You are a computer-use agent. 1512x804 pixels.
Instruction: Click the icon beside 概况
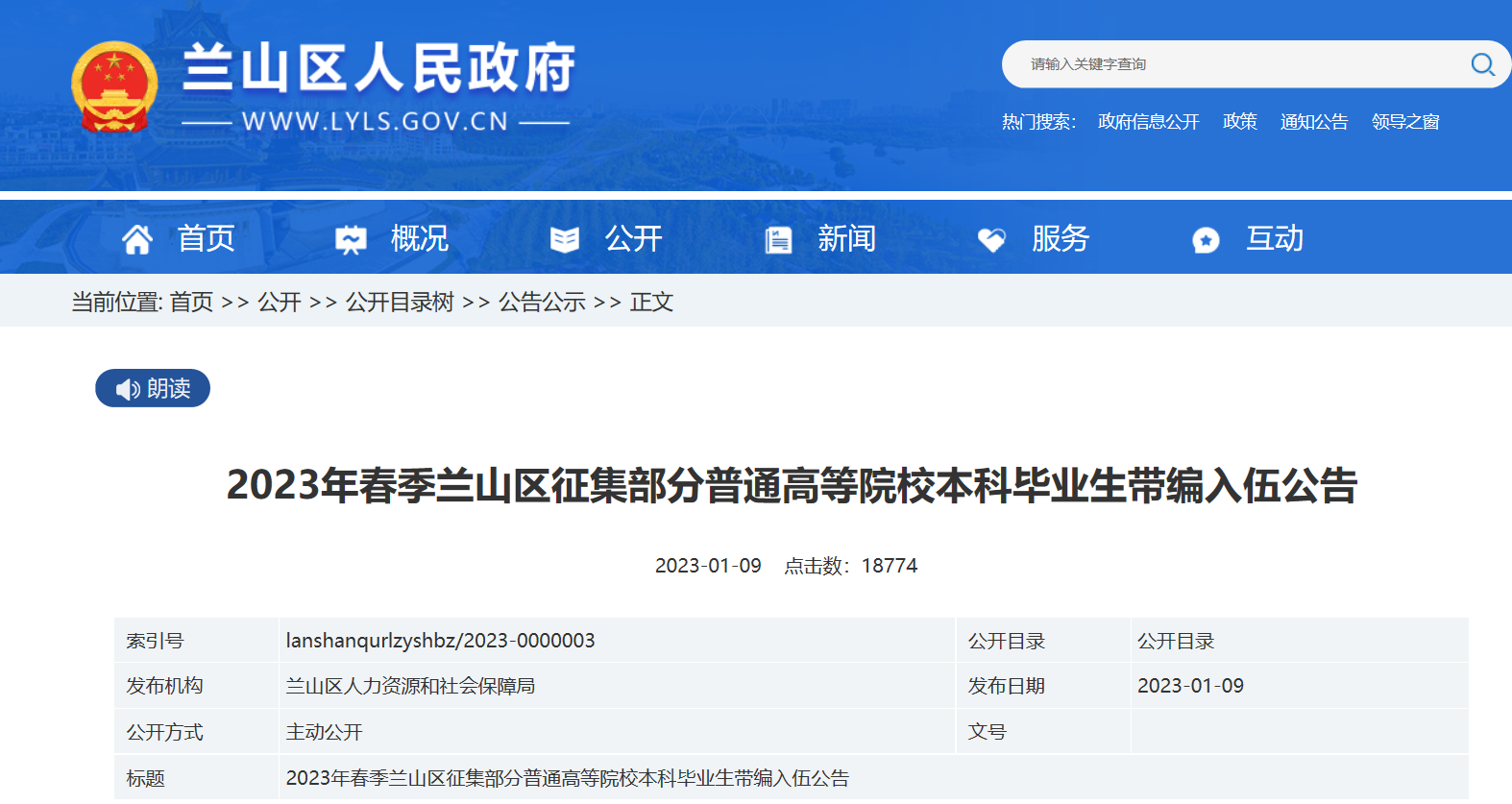coord(351,239)
